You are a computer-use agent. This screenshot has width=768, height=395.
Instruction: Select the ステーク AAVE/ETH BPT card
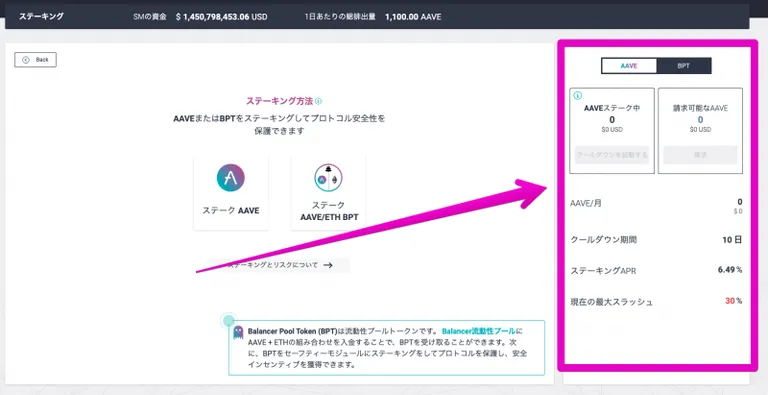tap(329, 193)
